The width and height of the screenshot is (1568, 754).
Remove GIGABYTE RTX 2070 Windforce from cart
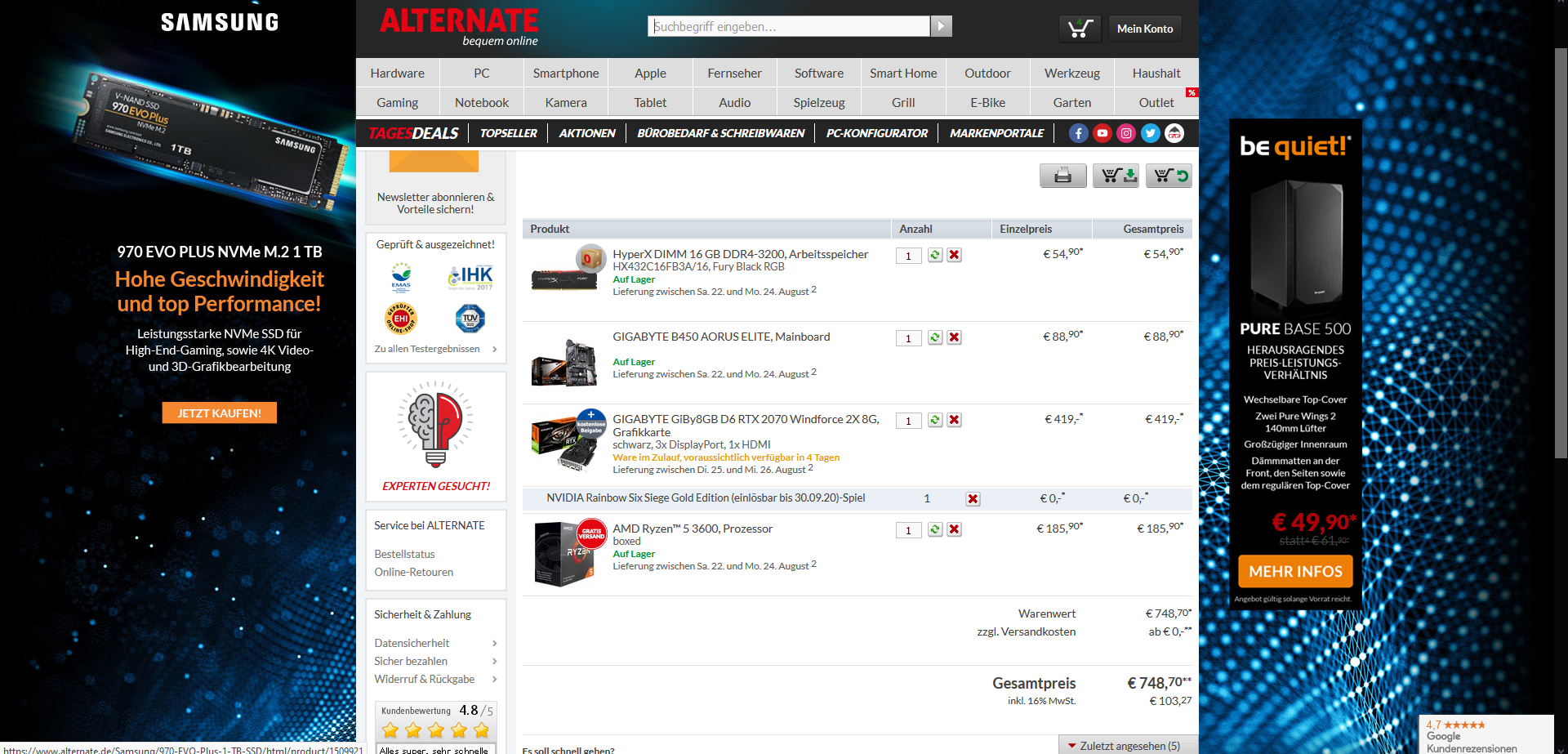[954, 420]
